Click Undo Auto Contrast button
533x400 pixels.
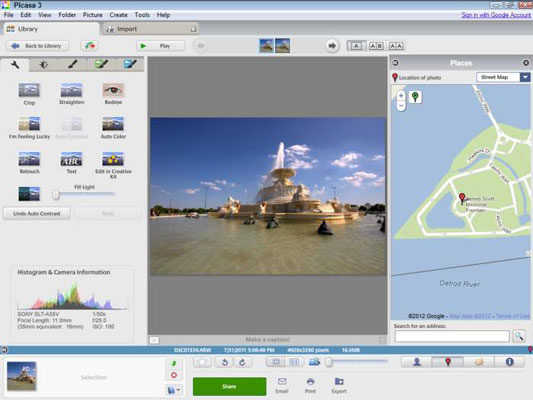coord(37,213)
